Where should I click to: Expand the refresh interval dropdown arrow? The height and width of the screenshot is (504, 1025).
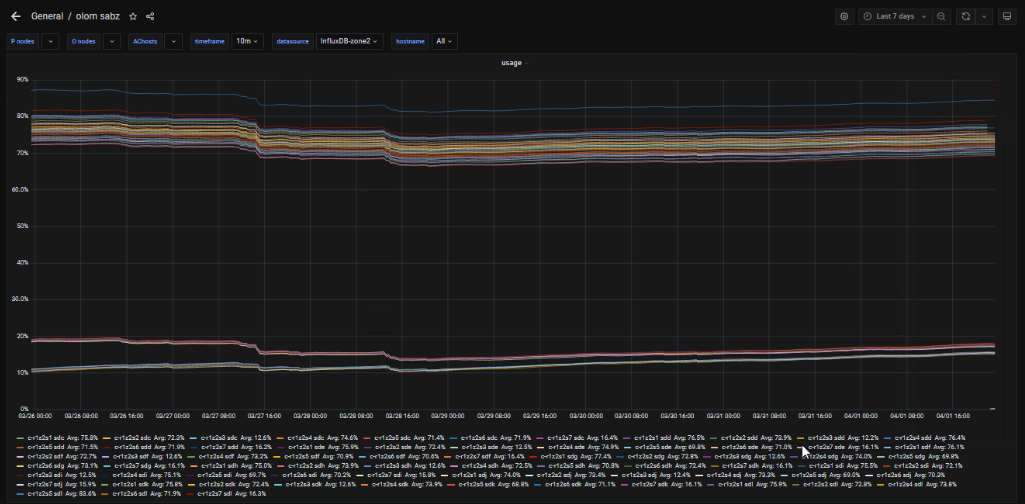[x=984, y=16]
